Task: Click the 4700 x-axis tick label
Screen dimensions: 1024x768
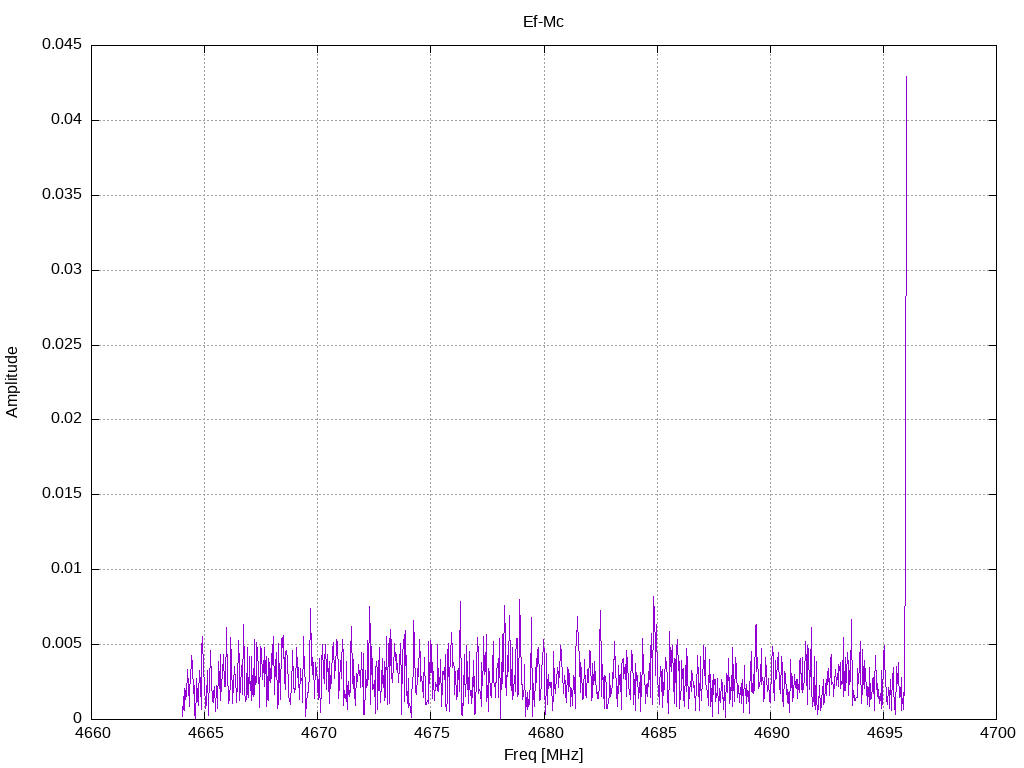Action: (997, 733)
